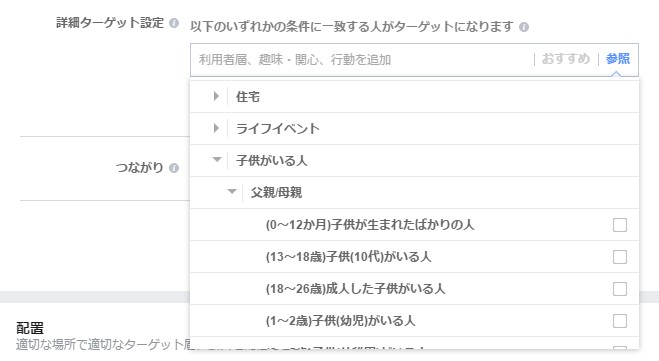Click info icon after 条件に一致する人がターゲットになります
Image resolution: width=659 pixels, height=361 pixels.
click(x=524, y=27)
